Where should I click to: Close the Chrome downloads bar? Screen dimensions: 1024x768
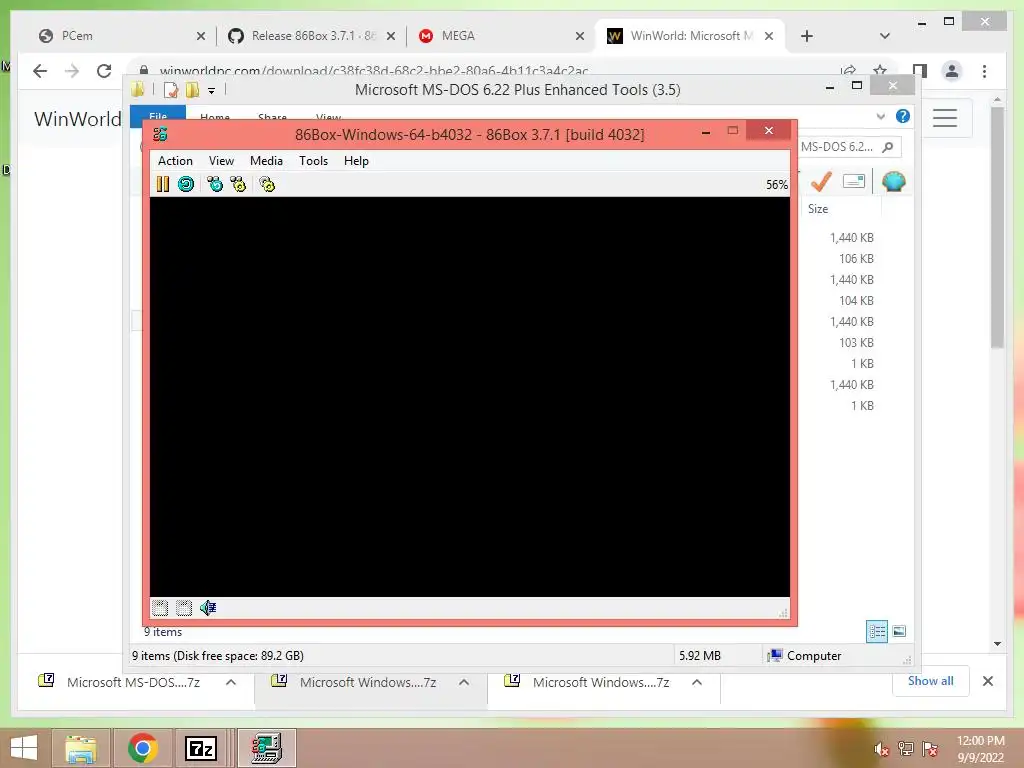click(987, 681)
